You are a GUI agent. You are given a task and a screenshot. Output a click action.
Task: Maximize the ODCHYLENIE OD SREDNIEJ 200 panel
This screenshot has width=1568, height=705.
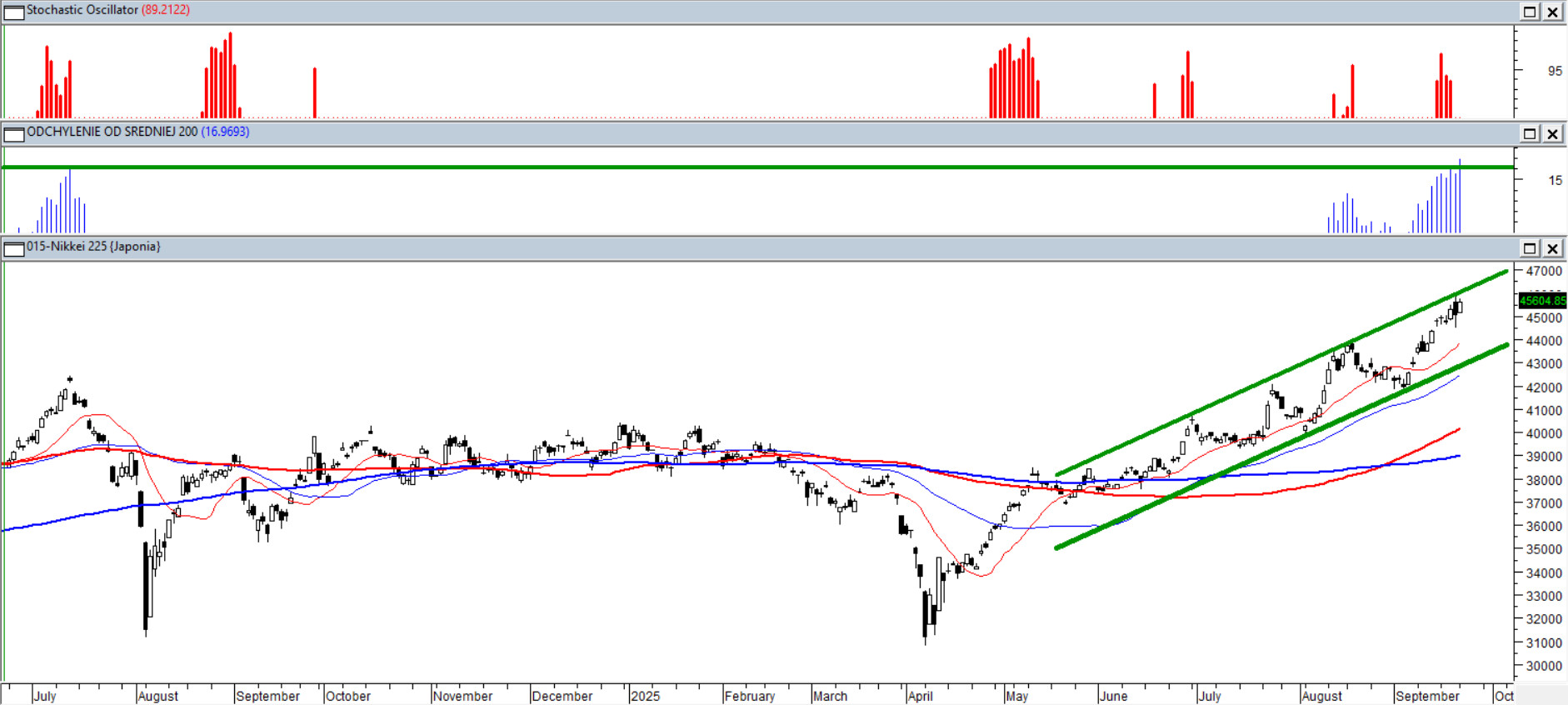(x=1531, y=133)
